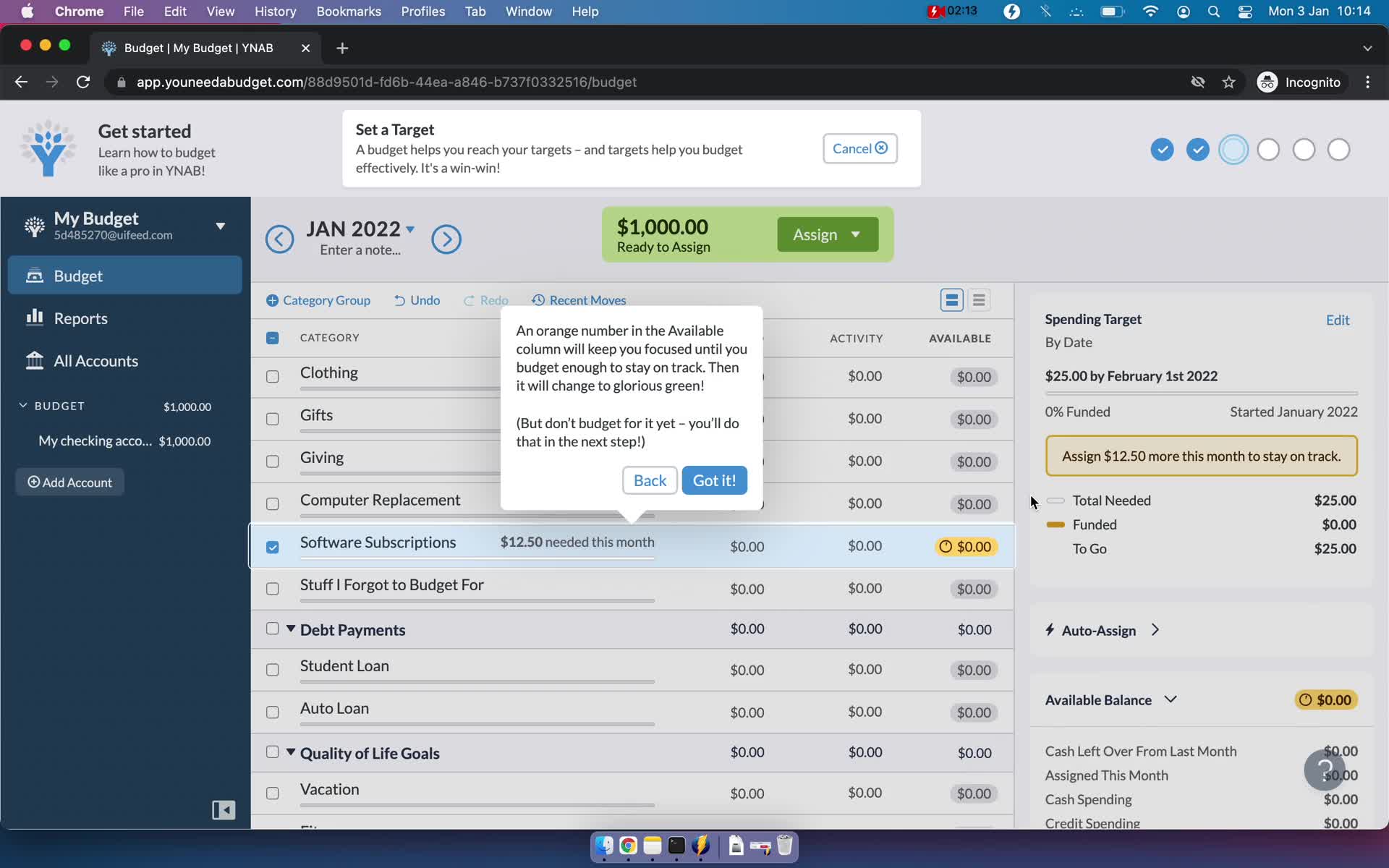Click the History menu bar item
The image size is (1389, 868).
(275, 12)
